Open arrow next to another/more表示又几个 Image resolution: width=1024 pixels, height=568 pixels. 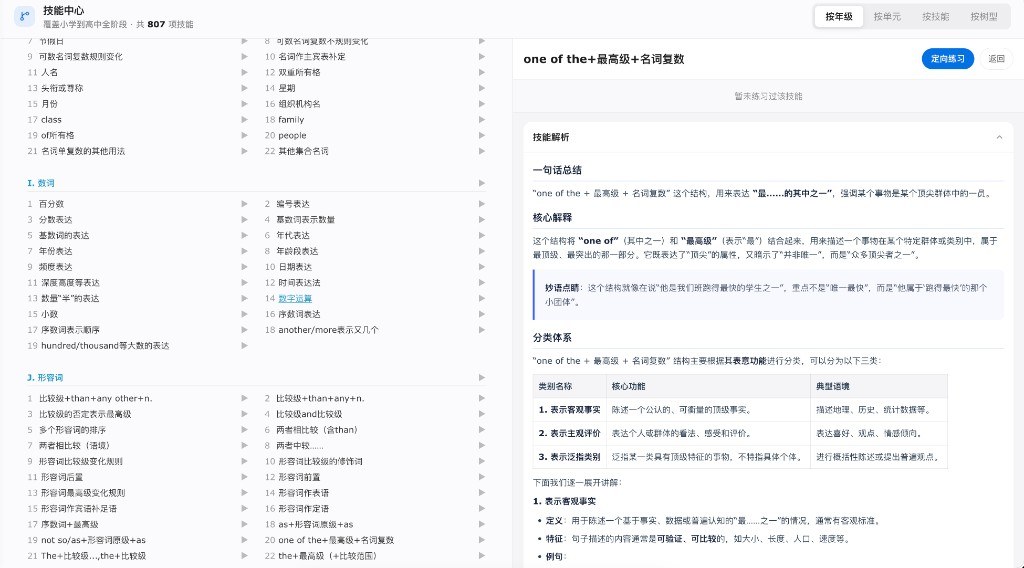click(x=482, y=330)
